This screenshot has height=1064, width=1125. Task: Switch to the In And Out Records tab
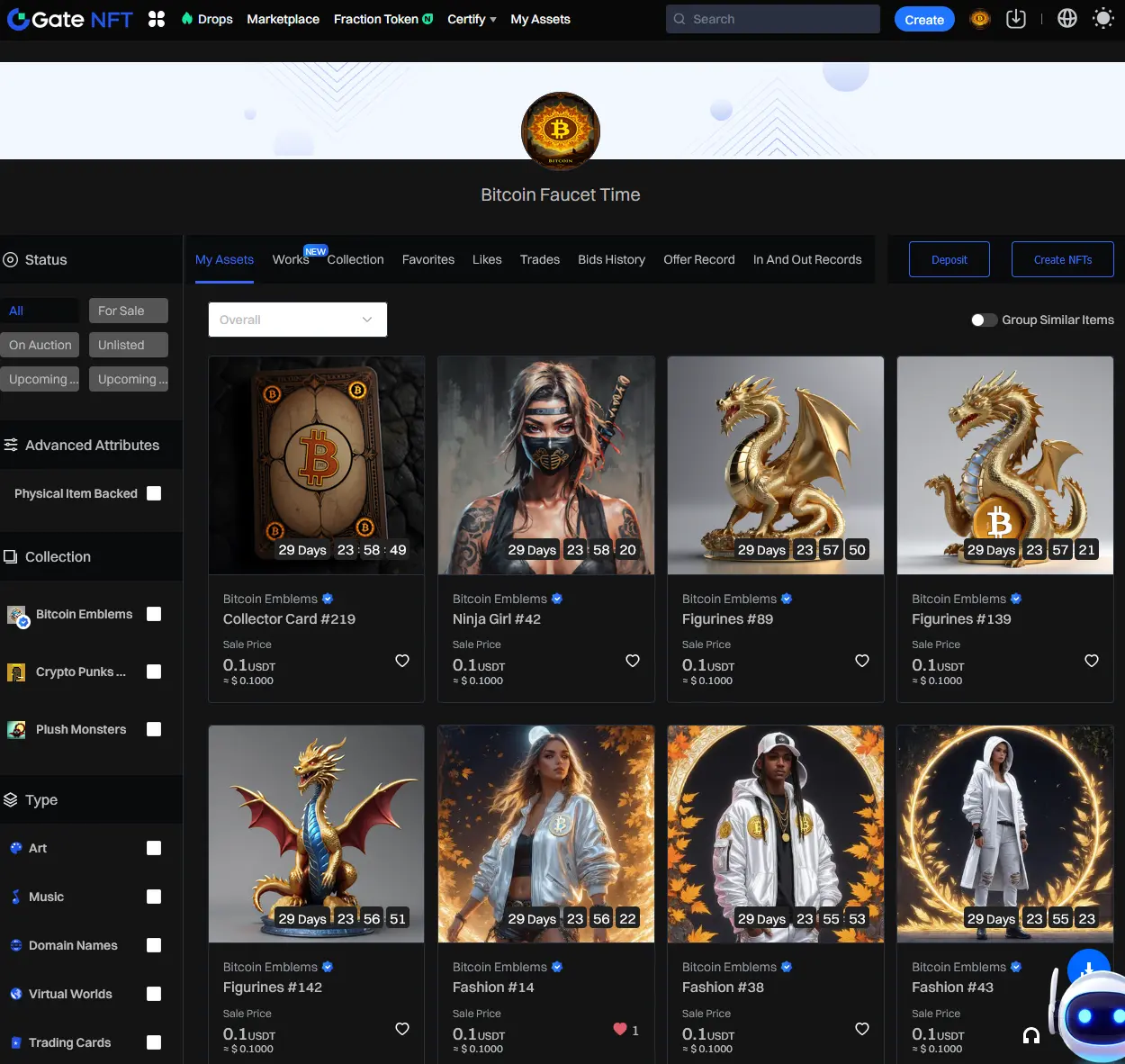pyautogui.click(x=807, y=259)
